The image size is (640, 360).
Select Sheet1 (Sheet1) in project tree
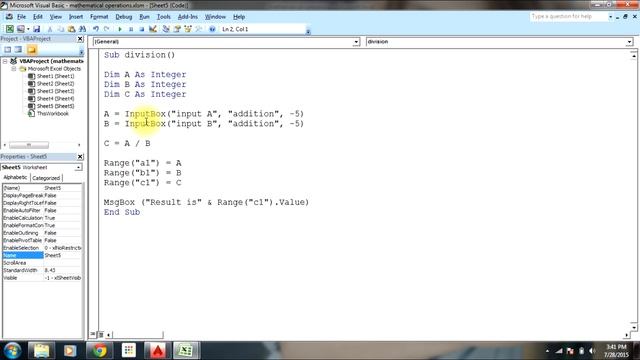click(56, 76)
